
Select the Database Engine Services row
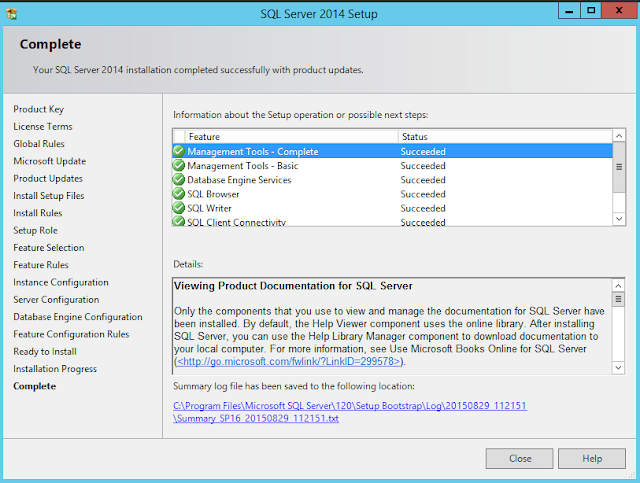[392, 180]
